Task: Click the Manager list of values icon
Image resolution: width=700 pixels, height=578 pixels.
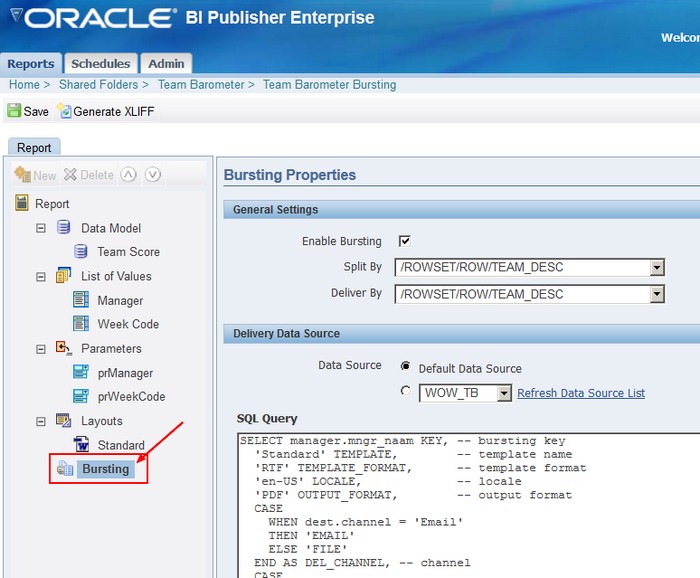Action: (x=81, y=300)
